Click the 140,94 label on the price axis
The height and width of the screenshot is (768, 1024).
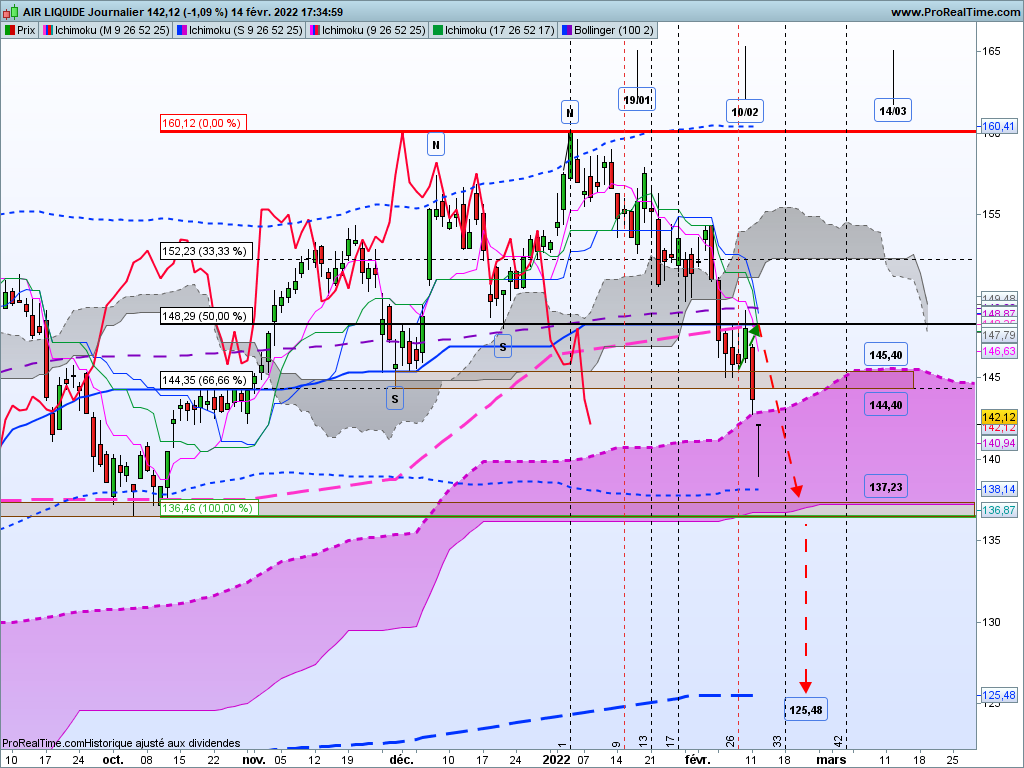(999, 443)
